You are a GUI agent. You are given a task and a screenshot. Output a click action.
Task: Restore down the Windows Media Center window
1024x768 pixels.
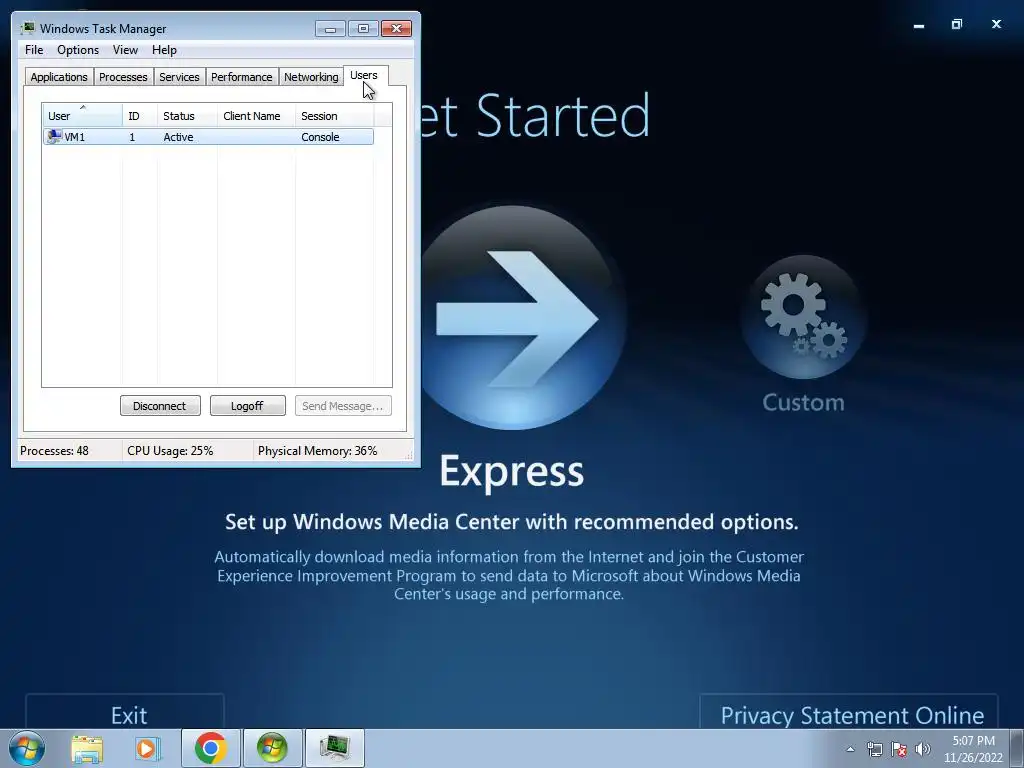point(957,25)
